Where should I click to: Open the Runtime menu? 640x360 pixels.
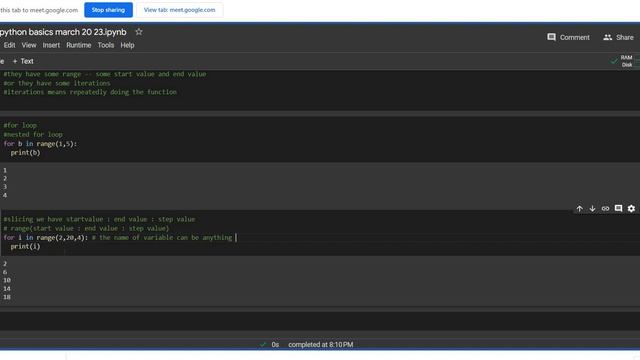coord(78,45)
